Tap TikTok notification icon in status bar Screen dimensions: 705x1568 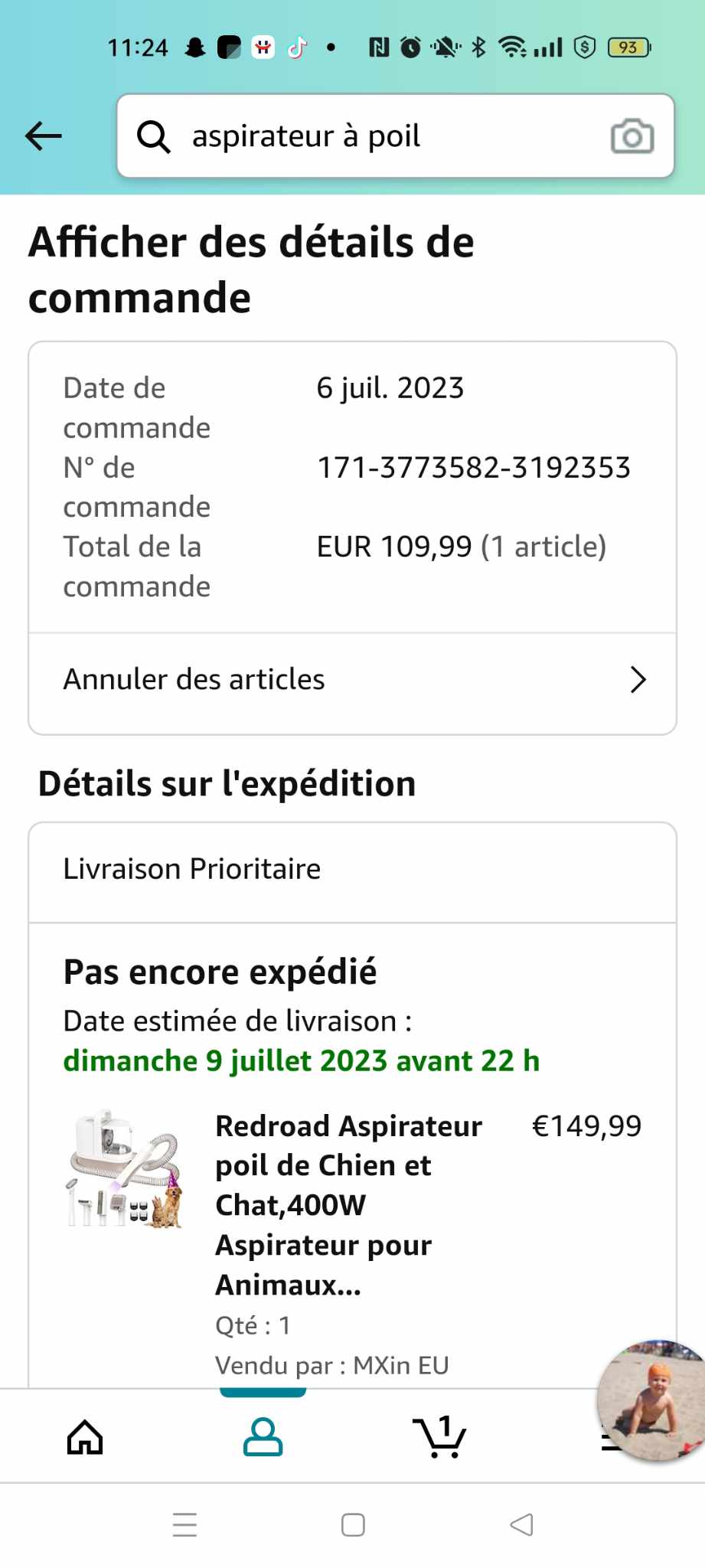297,47
